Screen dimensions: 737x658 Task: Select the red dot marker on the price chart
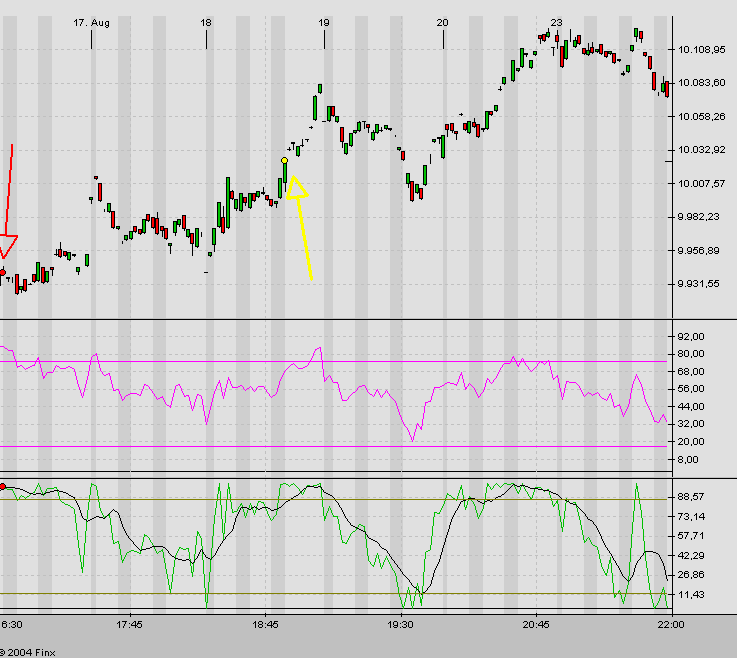[x=3, y=271]
